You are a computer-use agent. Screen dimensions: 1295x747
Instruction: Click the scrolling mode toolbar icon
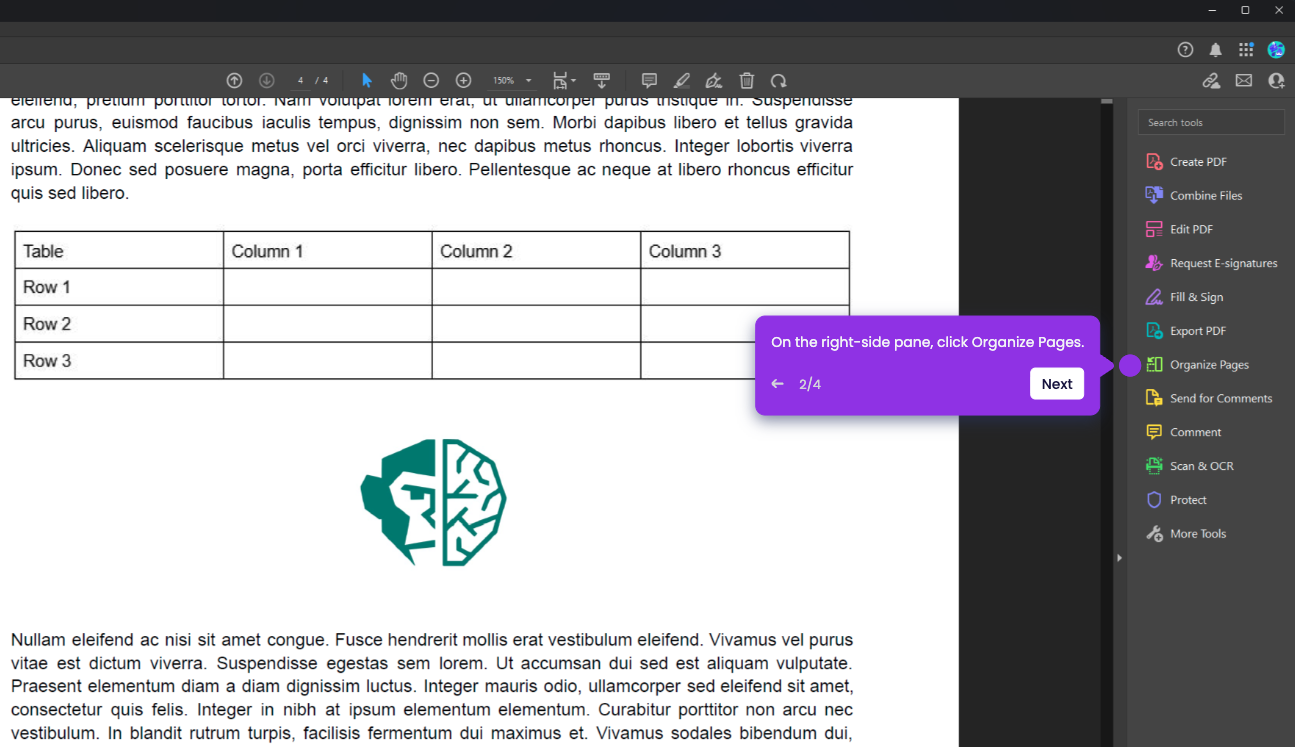coord(602,80)
